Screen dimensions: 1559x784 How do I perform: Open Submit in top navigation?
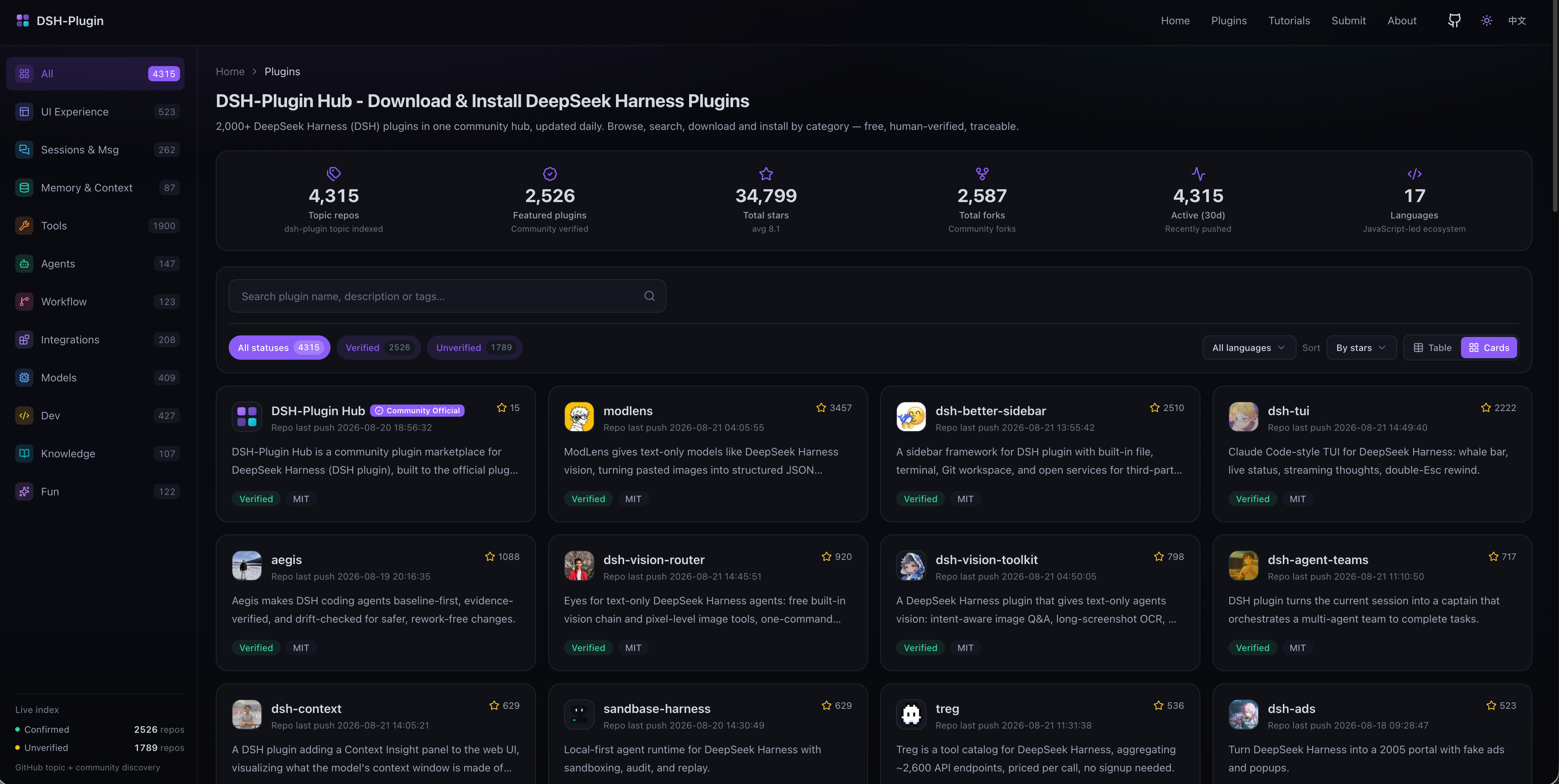1349,21
